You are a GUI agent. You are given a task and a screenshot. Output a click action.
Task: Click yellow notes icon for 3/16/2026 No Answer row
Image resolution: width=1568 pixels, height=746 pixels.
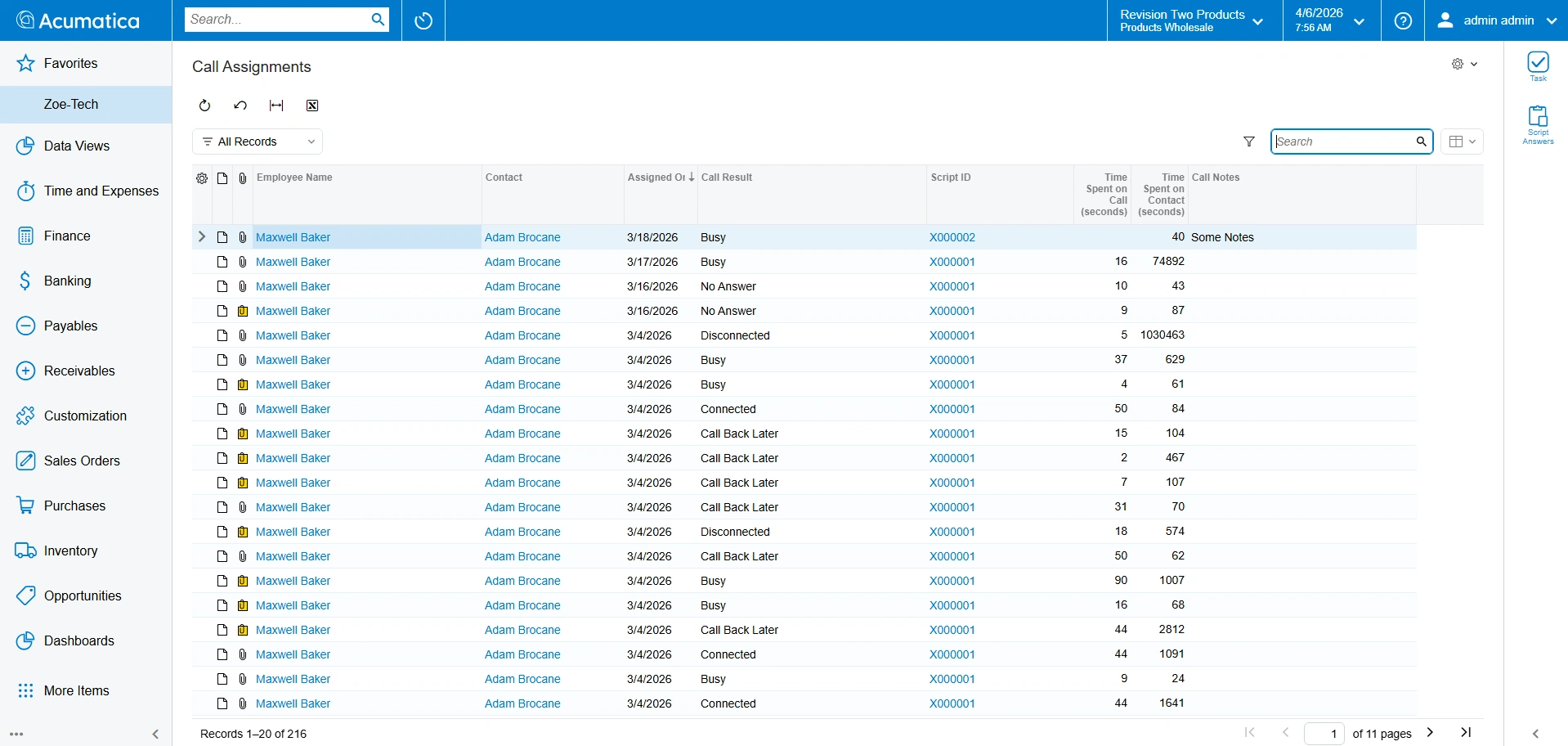[x=243, y=311]
